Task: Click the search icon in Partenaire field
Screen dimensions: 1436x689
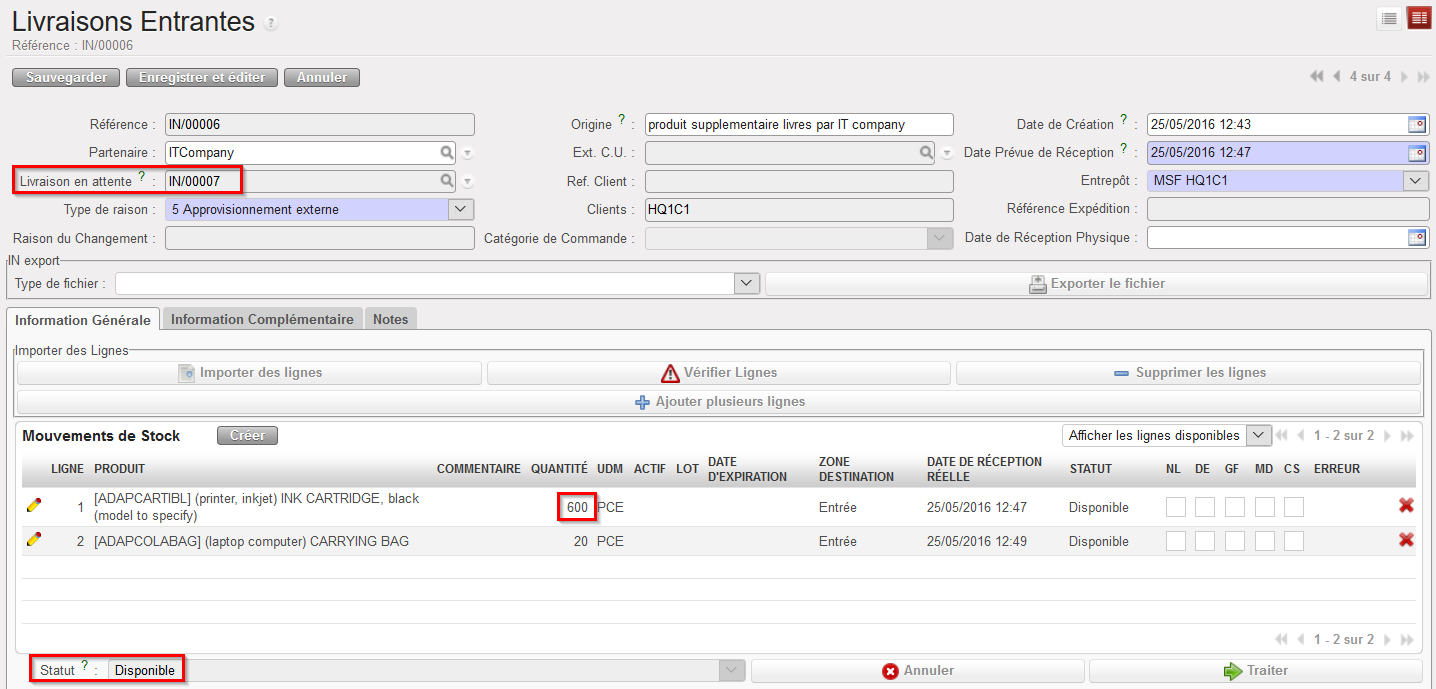Action: click(x=446, y=153)
